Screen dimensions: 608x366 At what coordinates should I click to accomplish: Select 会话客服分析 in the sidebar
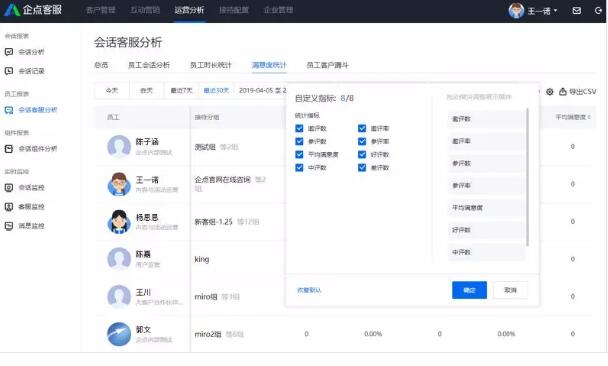pyautogui.click(x=31, y=110)
